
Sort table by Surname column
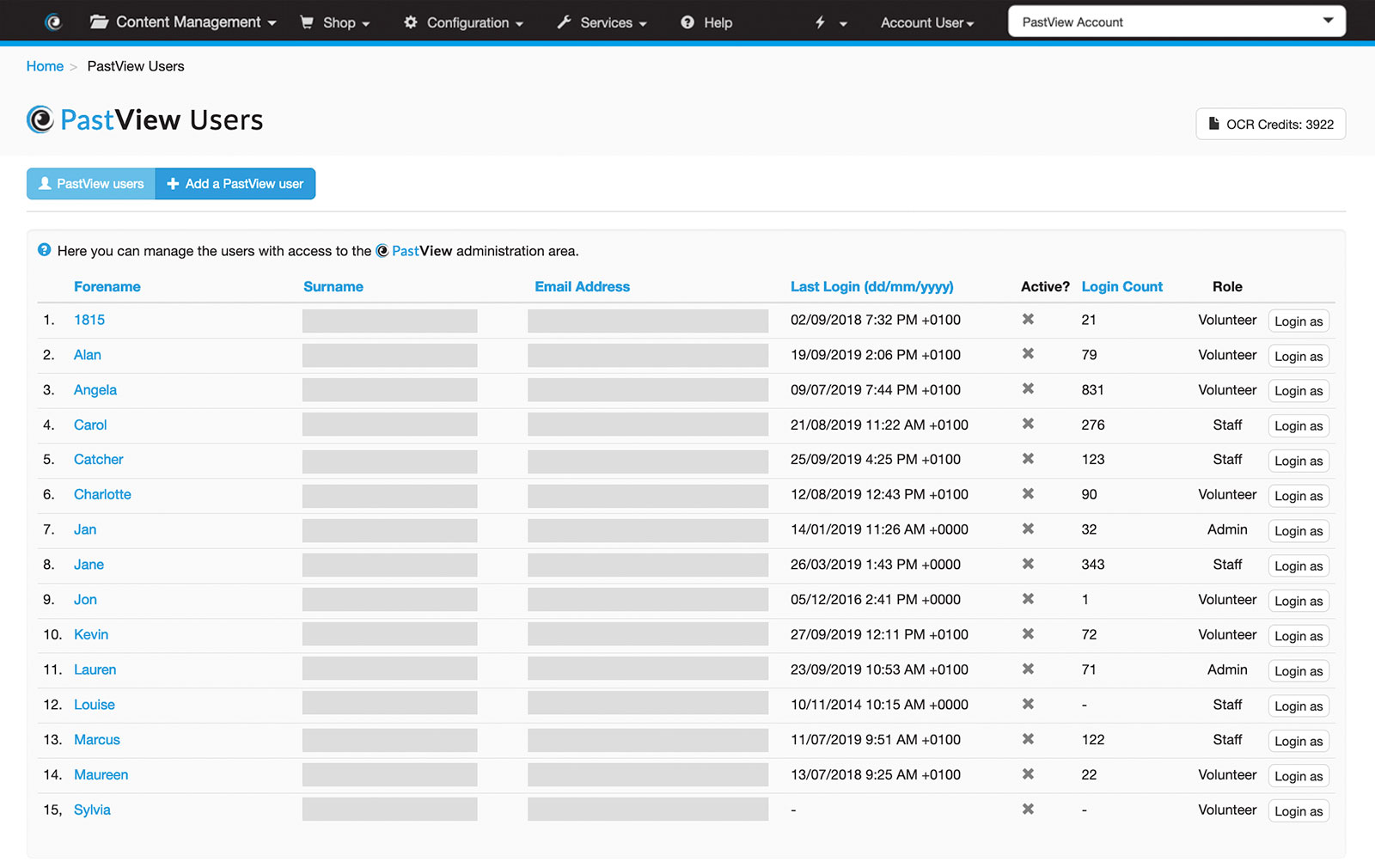point(333,286)
